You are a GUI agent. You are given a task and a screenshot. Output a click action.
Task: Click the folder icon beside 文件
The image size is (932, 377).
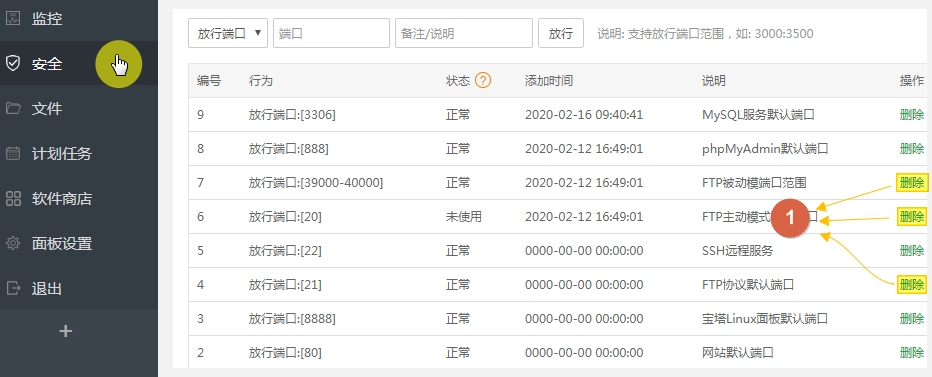(x=12, y=109)
